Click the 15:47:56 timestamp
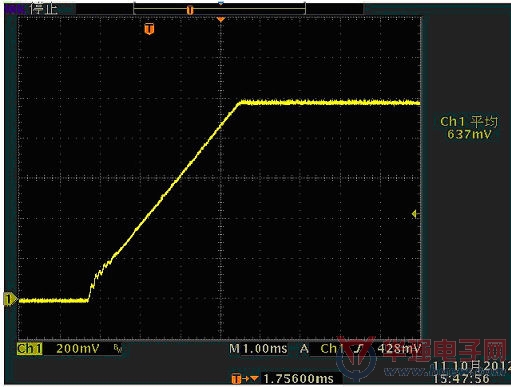Image resolution: width=511 pixels, height=387 pixels. (461, 379)
